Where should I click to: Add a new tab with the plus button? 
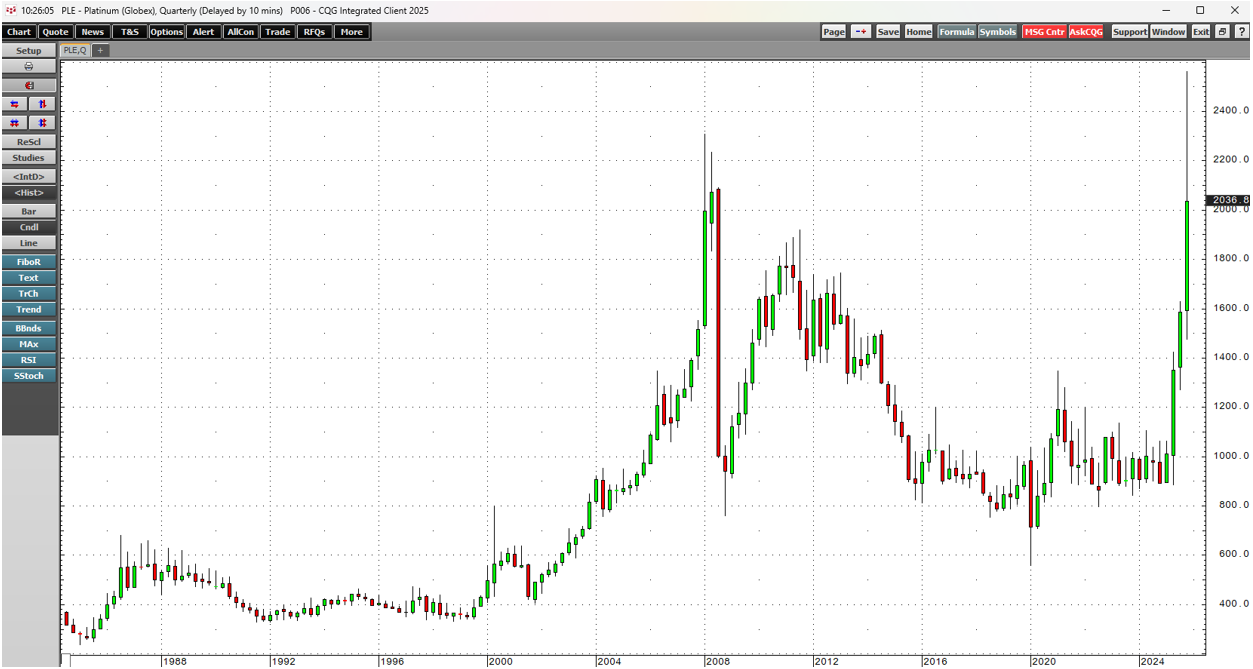click(x=100, y=50)
